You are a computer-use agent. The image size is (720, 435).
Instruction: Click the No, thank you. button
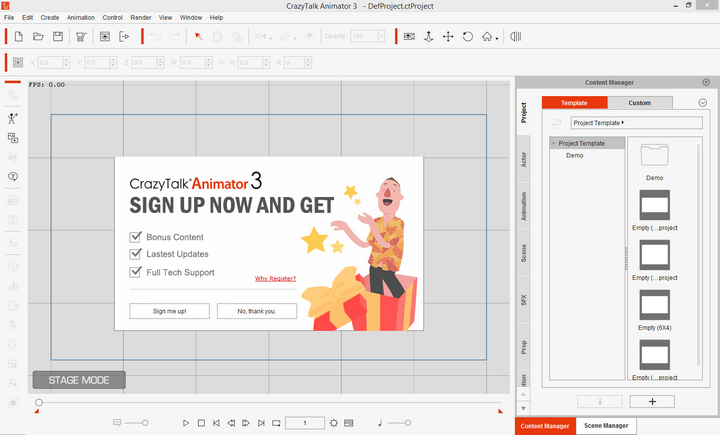pyautogui.click(x=257, y=311)
